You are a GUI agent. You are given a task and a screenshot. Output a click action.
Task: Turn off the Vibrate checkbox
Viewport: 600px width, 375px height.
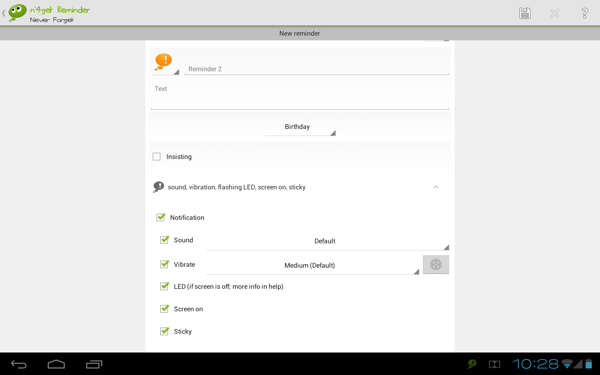coord(164,264)
